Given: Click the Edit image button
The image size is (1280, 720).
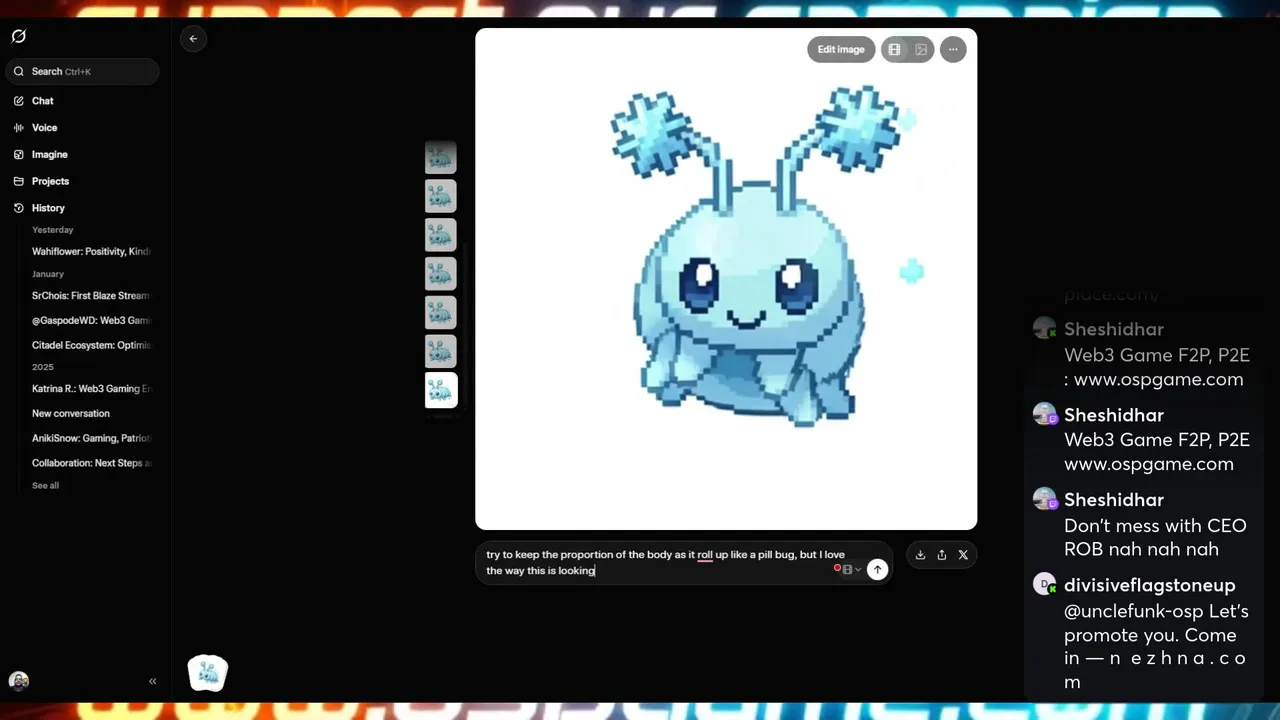Looking at the screenshot, I should click(841, 50).
